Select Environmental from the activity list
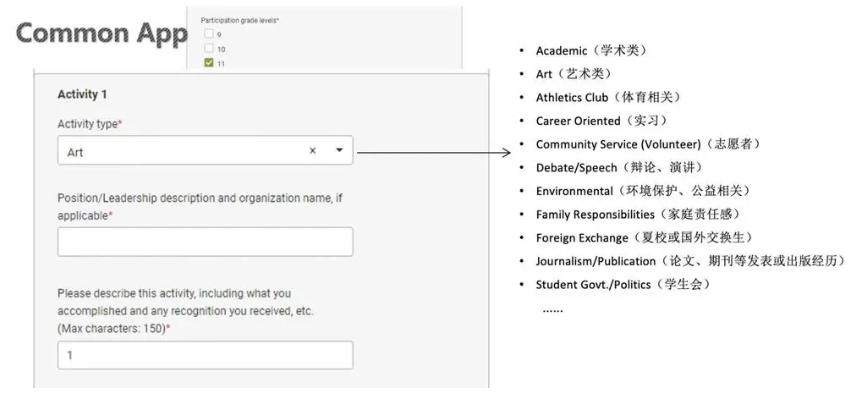This screenshot has height=404, width=868. tap(642, 190)
